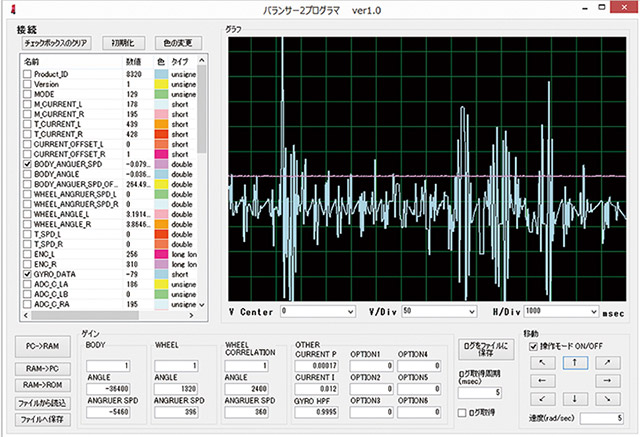Click the GYRO HPF input field

[317, 412]
